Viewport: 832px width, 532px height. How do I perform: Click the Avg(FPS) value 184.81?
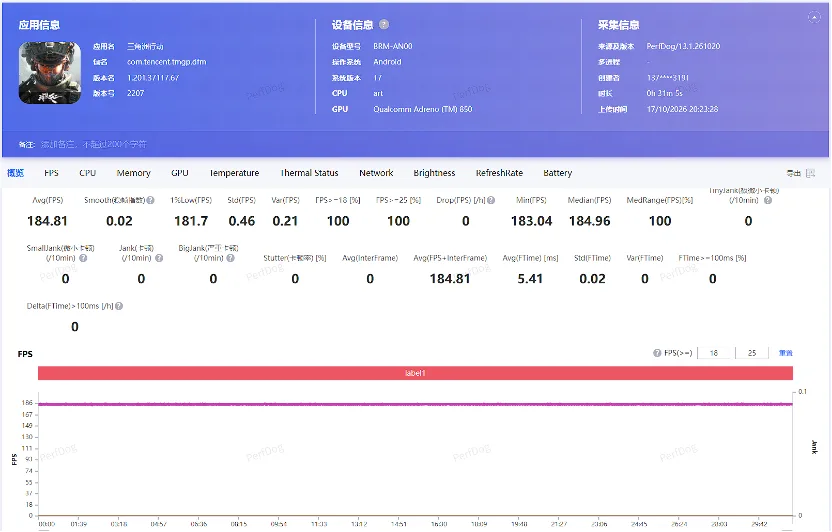coord(47,221)
